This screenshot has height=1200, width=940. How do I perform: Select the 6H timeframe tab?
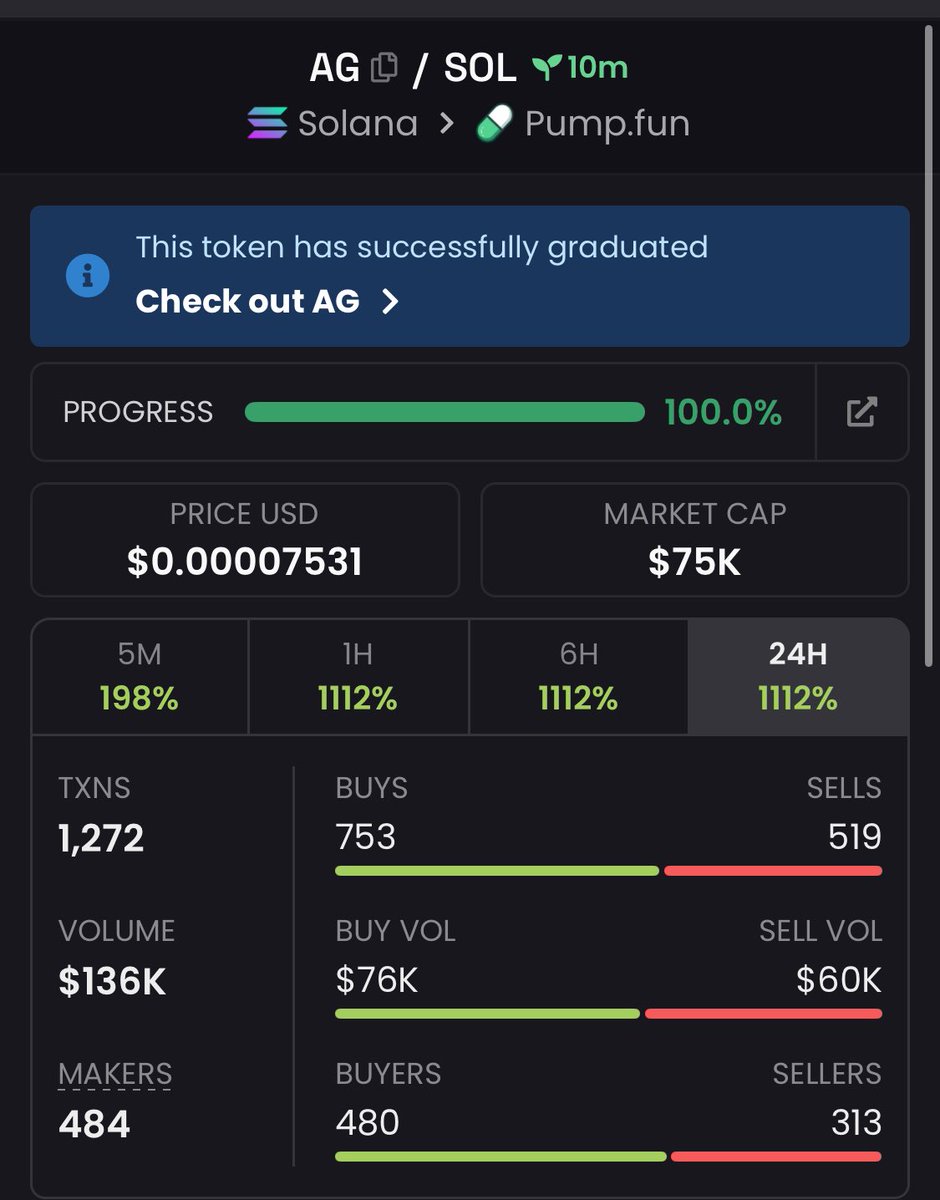pyautogui.click(x=578, y=677)
